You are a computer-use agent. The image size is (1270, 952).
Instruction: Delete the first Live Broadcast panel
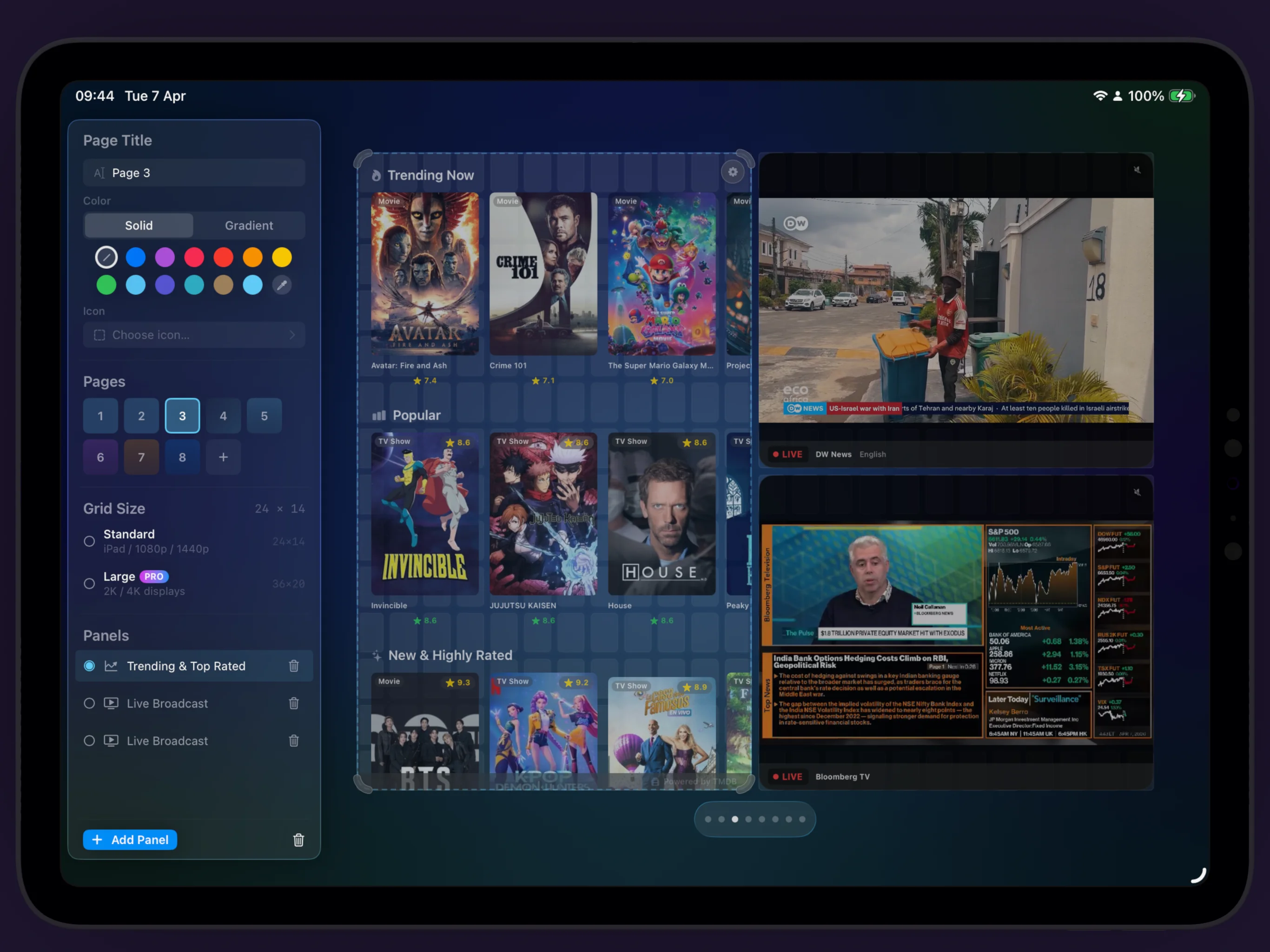(x=293, y=703)
